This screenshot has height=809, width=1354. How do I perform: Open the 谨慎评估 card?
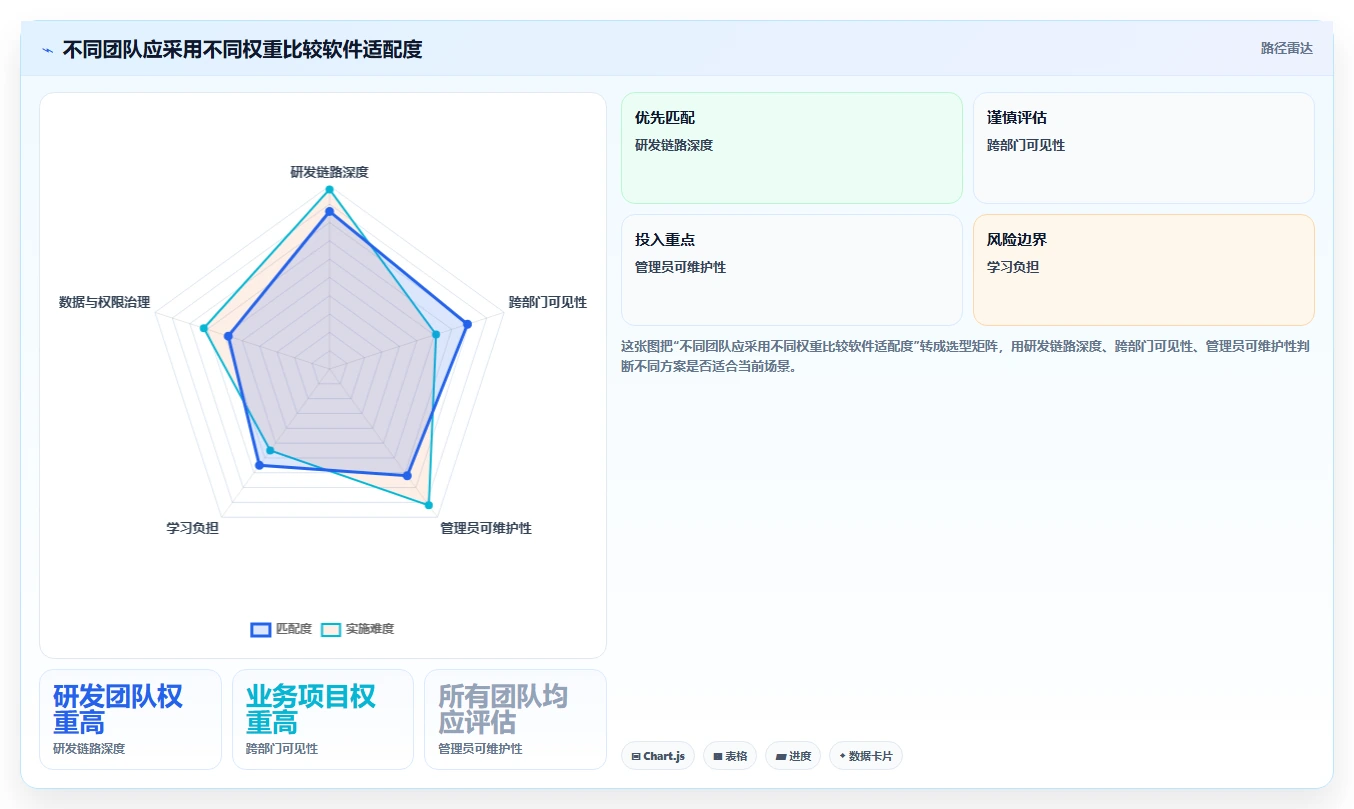[x=1143, y=148]
